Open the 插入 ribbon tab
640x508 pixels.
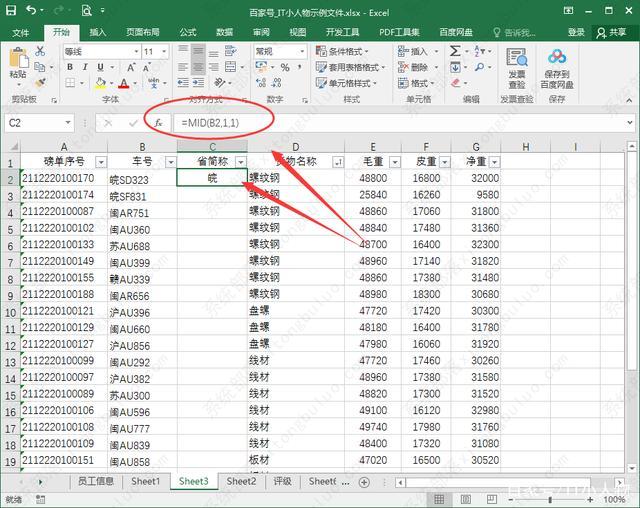click(x=98, y=32)
